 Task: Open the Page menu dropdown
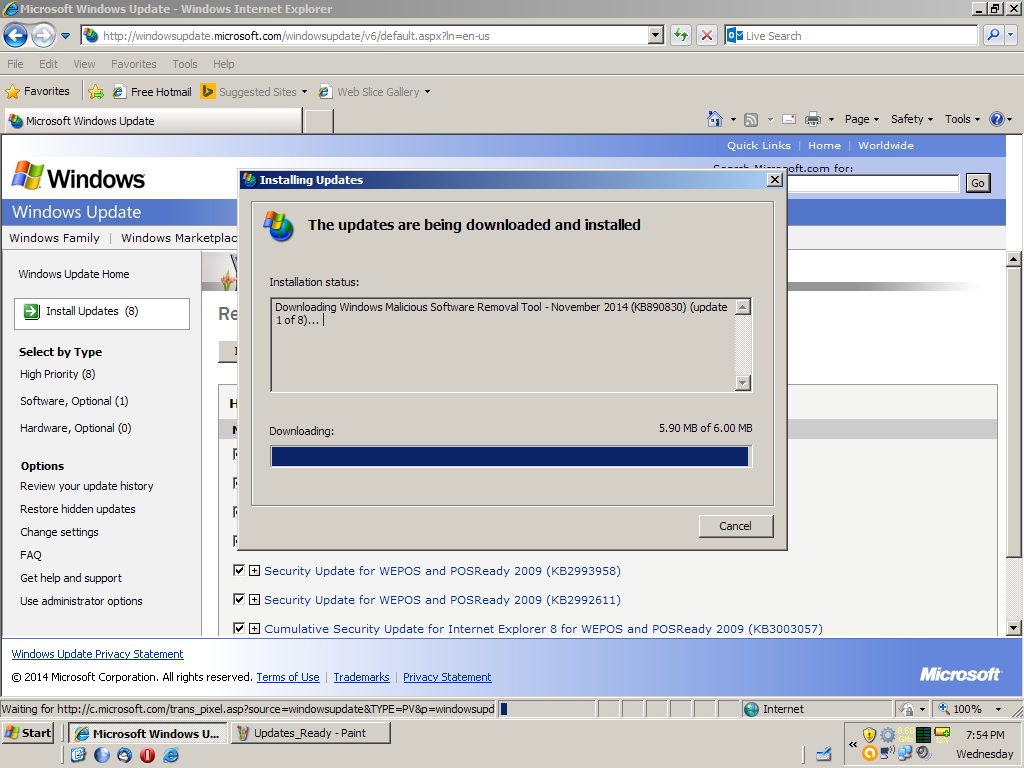tap(861, 119)
